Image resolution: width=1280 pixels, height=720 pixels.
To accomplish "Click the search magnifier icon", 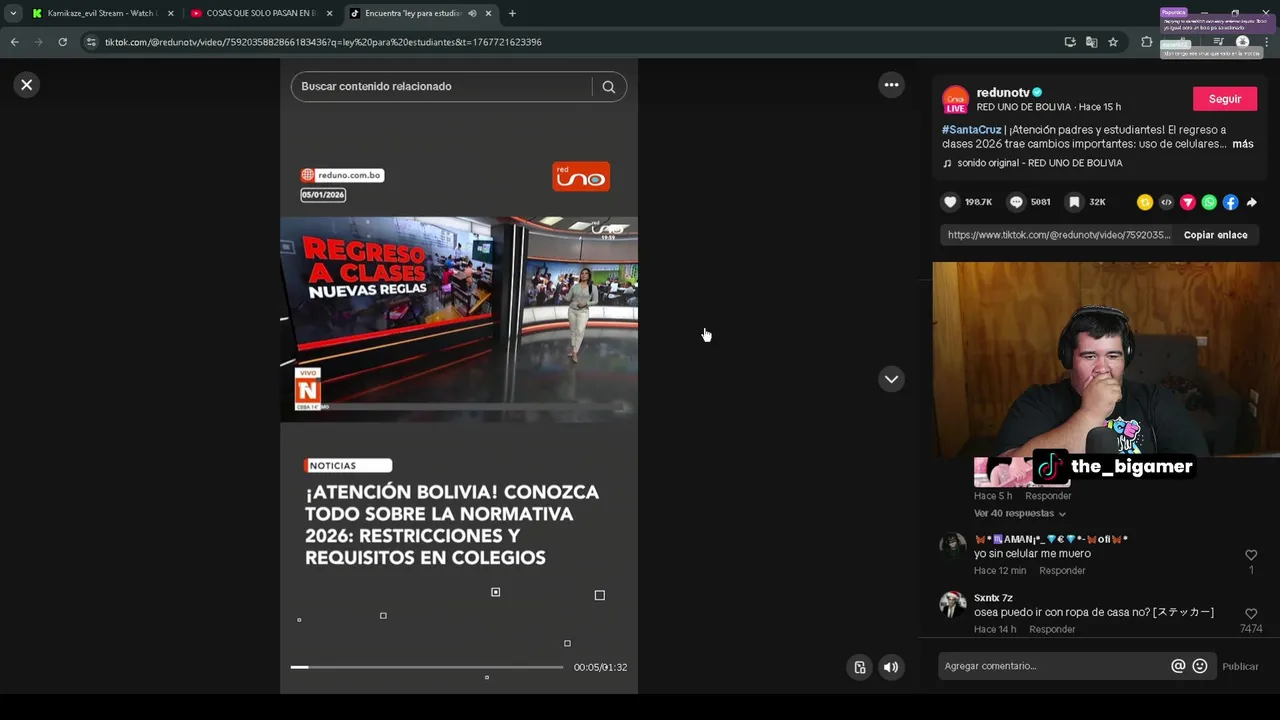I will pyautogui.click(x=608, y=87).
